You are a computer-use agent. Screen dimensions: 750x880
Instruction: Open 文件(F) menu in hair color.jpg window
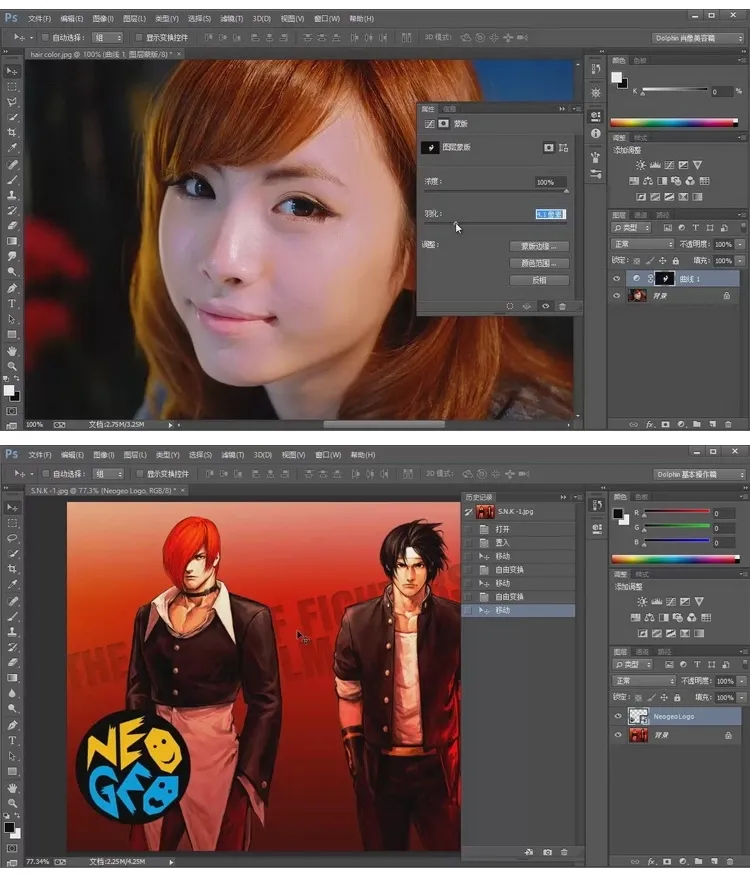(x=39, y=19)
